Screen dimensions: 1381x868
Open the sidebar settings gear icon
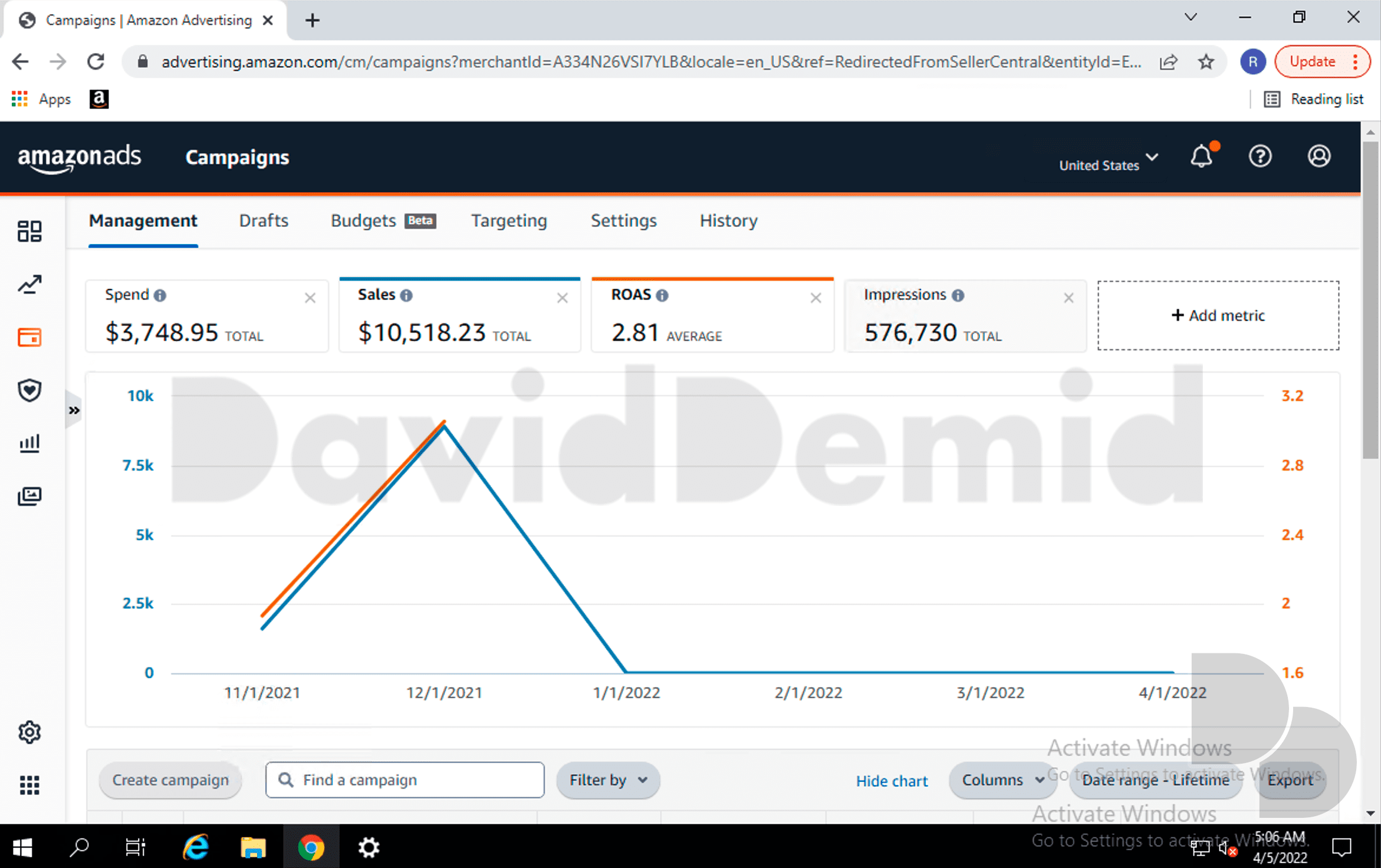coord(29,732)
